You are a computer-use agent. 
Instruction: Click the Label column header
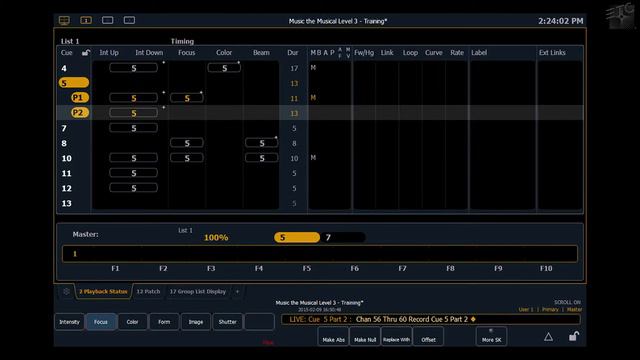click(x=479, y=53)
